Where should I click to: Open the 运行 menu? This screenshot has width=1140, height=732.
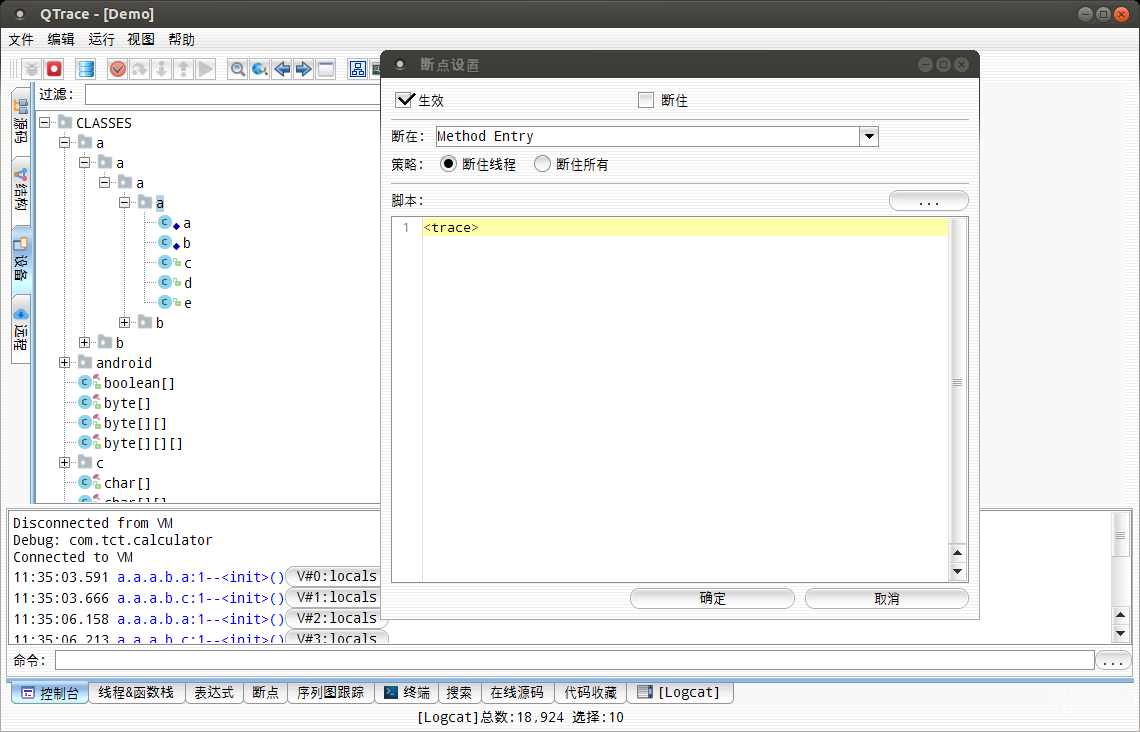click(x=100, y=39)
